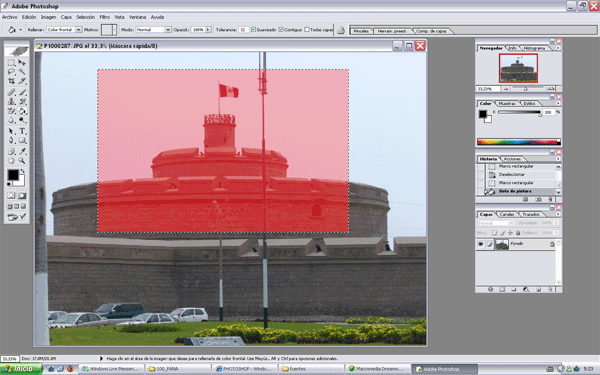This screenshot has width=600, height=375.
Task: Click the Inicio start button
Action: pos(21,369)
